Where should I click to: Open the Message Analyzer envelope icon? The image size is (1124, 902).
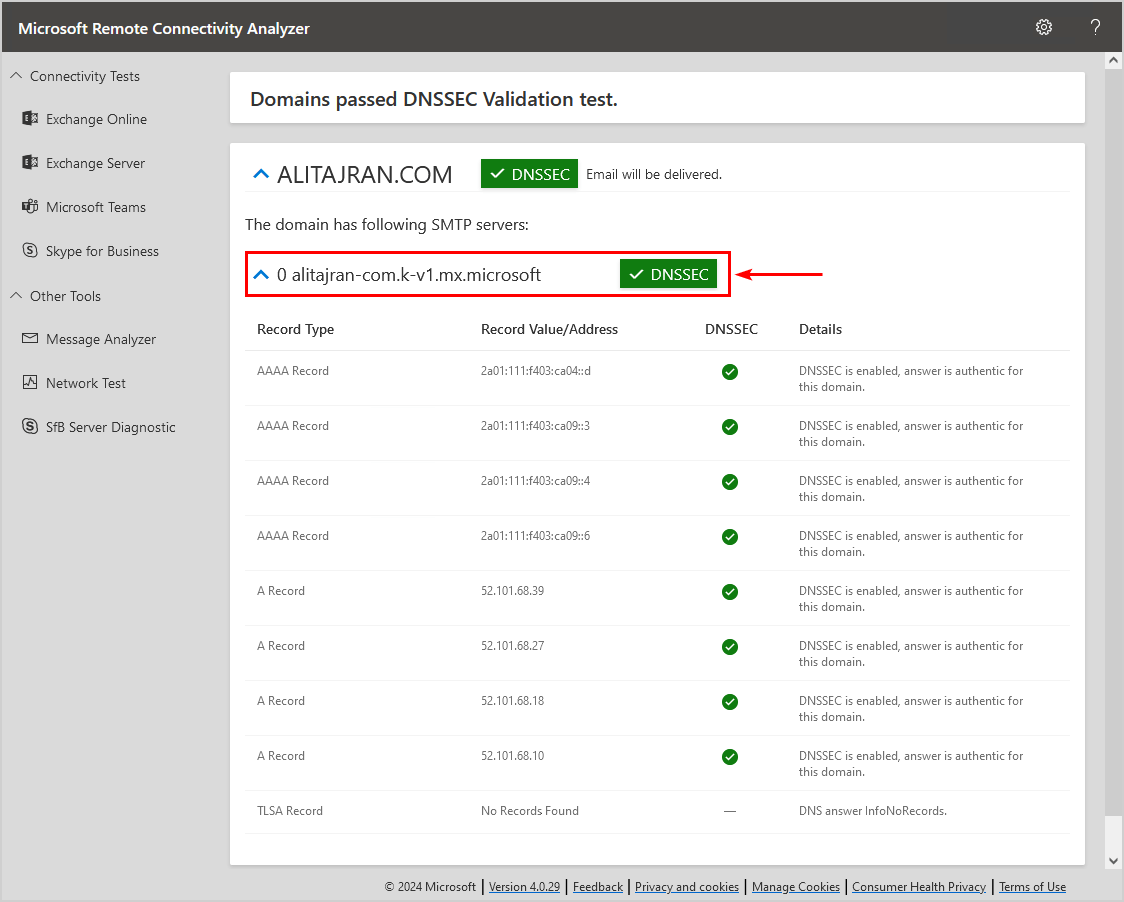(29, 339)
